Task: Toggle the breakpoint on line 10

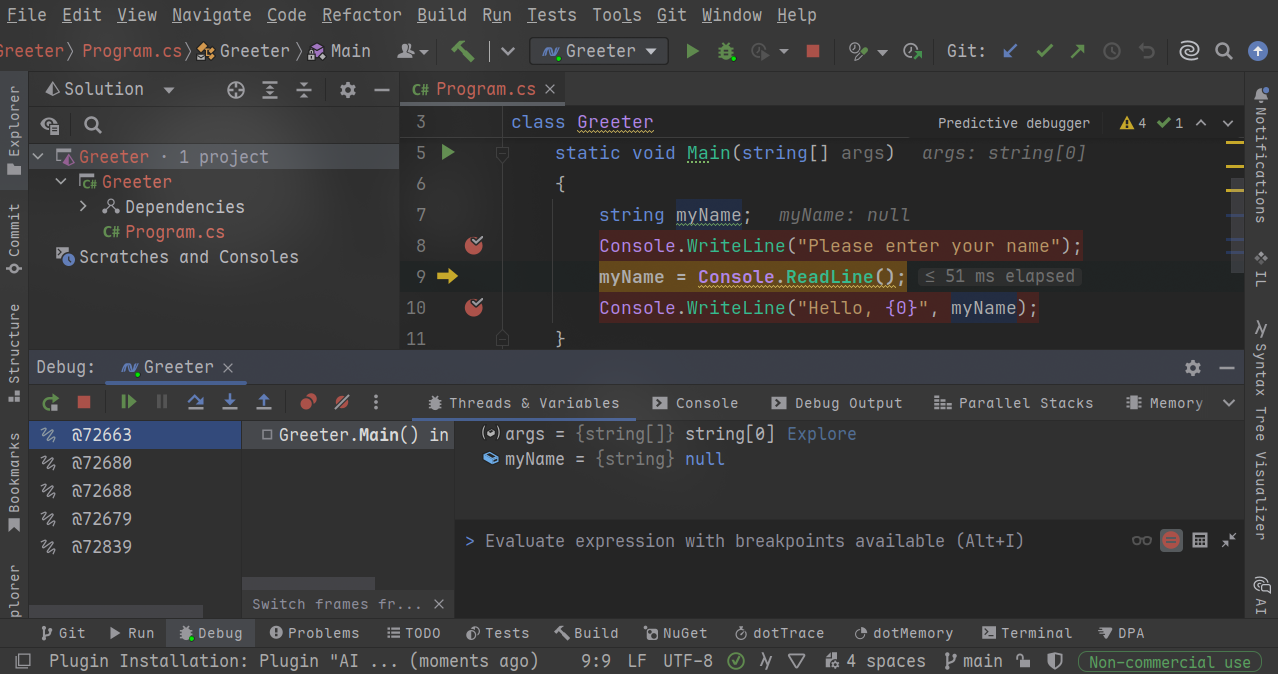Action: (x=474, y=308)
